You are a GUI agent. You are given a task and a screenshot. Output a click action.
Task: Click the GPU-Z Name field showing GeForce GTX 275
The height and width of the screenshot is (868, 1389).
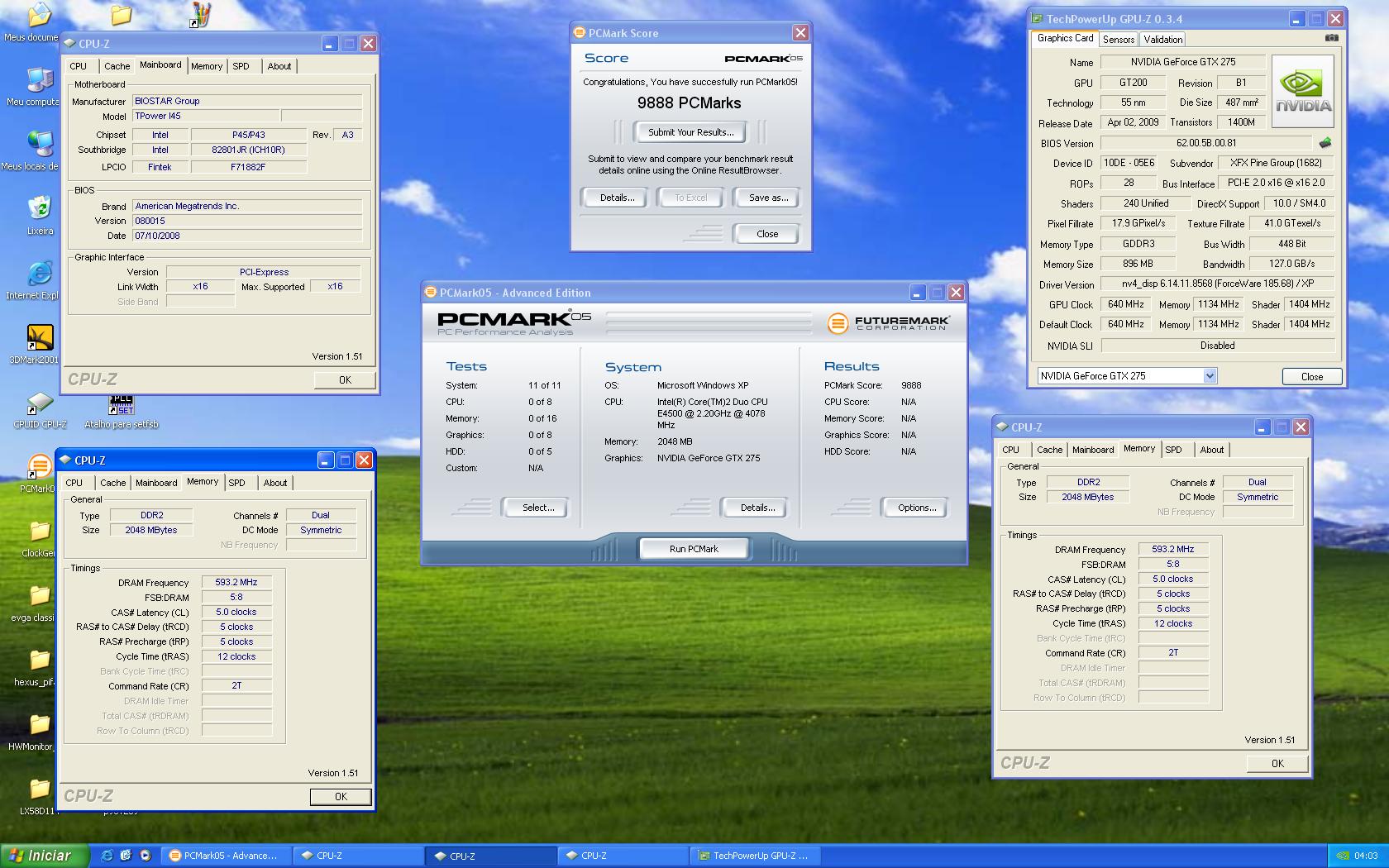point(1183,62)
